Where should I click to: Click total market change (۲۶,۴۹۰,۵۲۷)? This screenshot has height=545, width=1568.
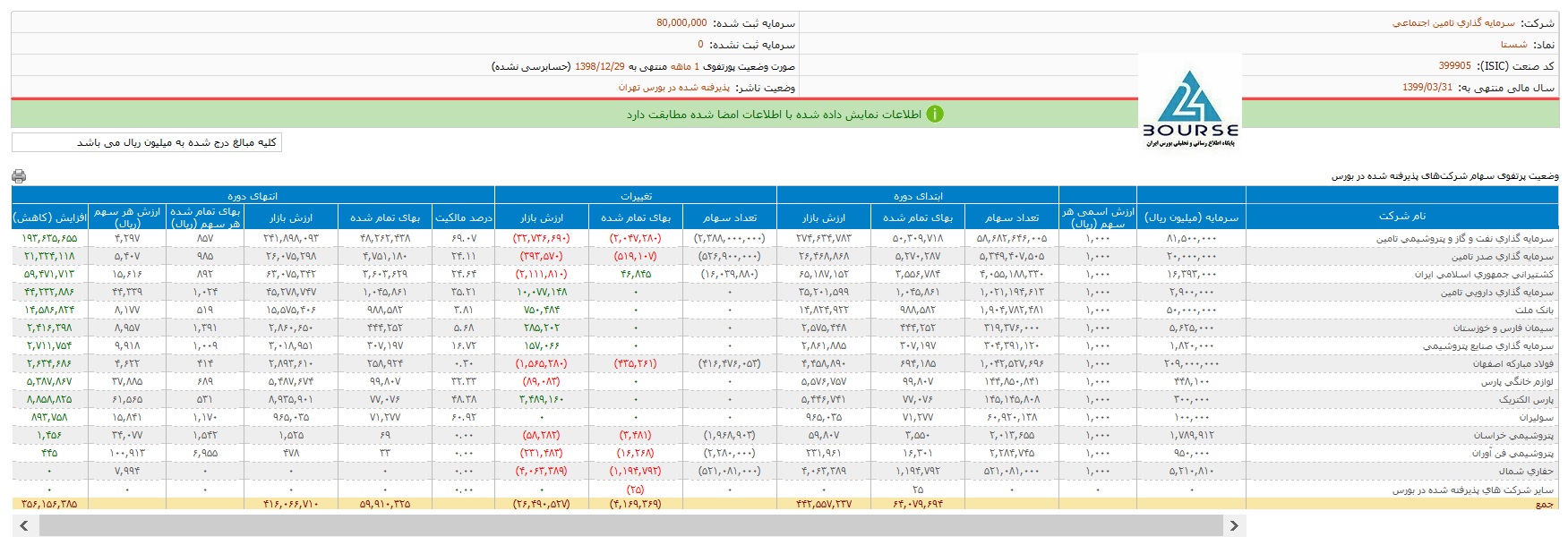point(542,504)
